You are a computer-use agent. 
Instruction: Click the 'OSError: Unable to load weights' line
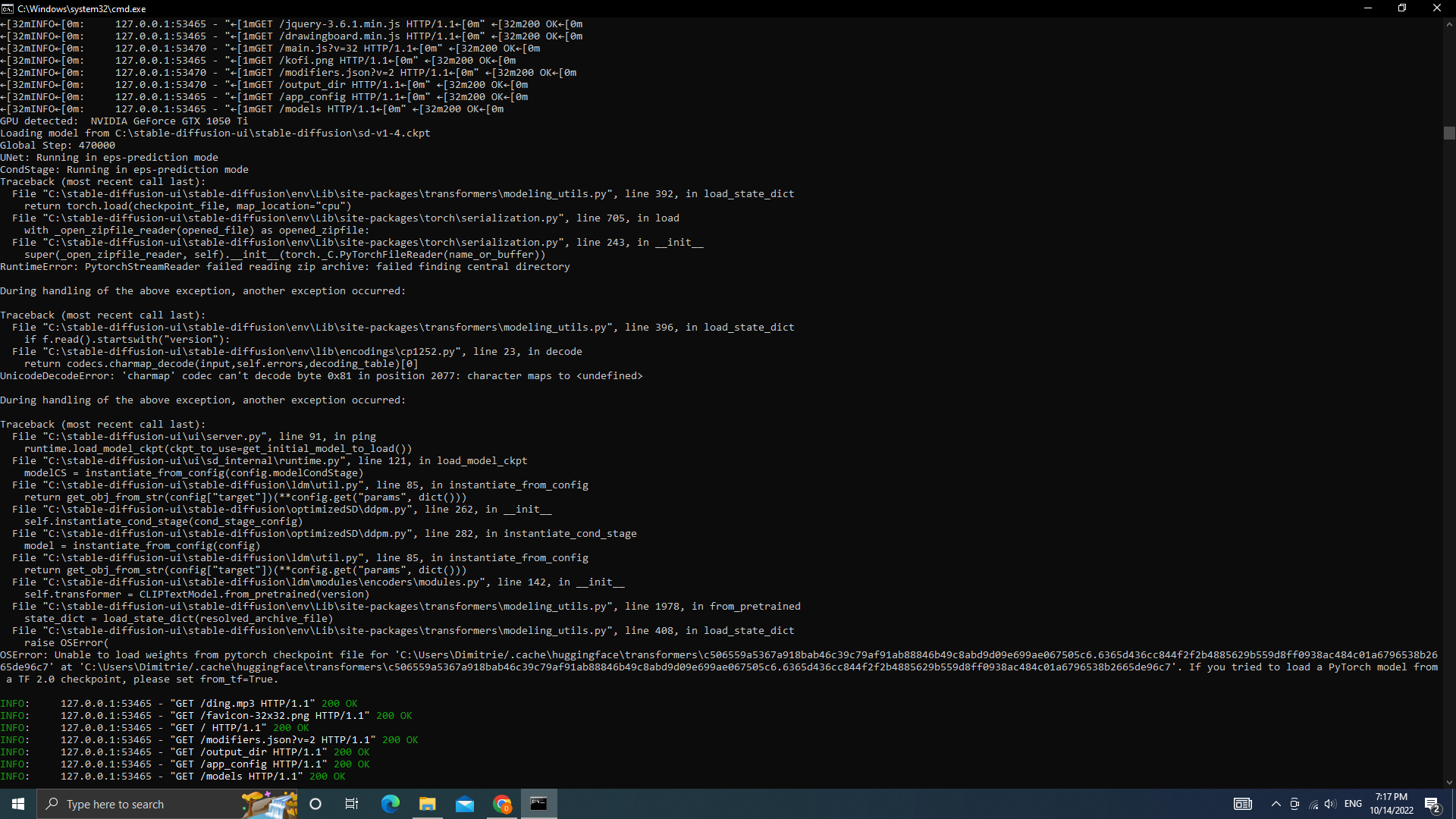719,667
